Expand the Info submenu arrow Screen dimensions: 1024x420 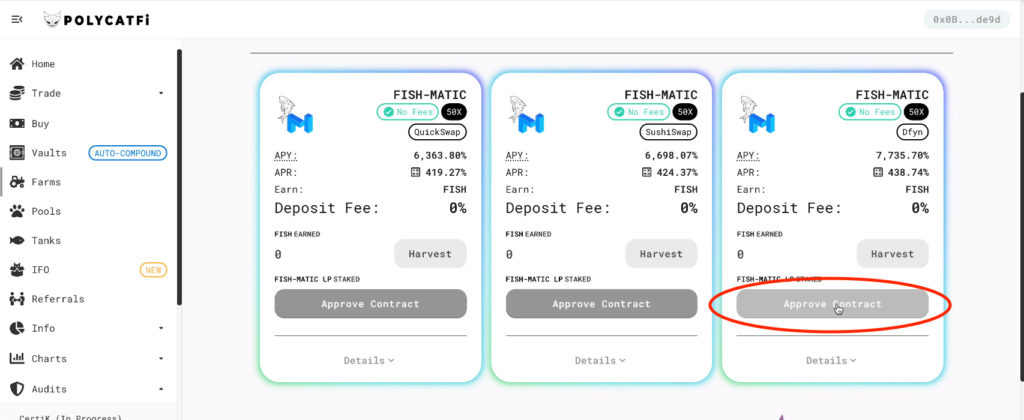pos(161,328)
